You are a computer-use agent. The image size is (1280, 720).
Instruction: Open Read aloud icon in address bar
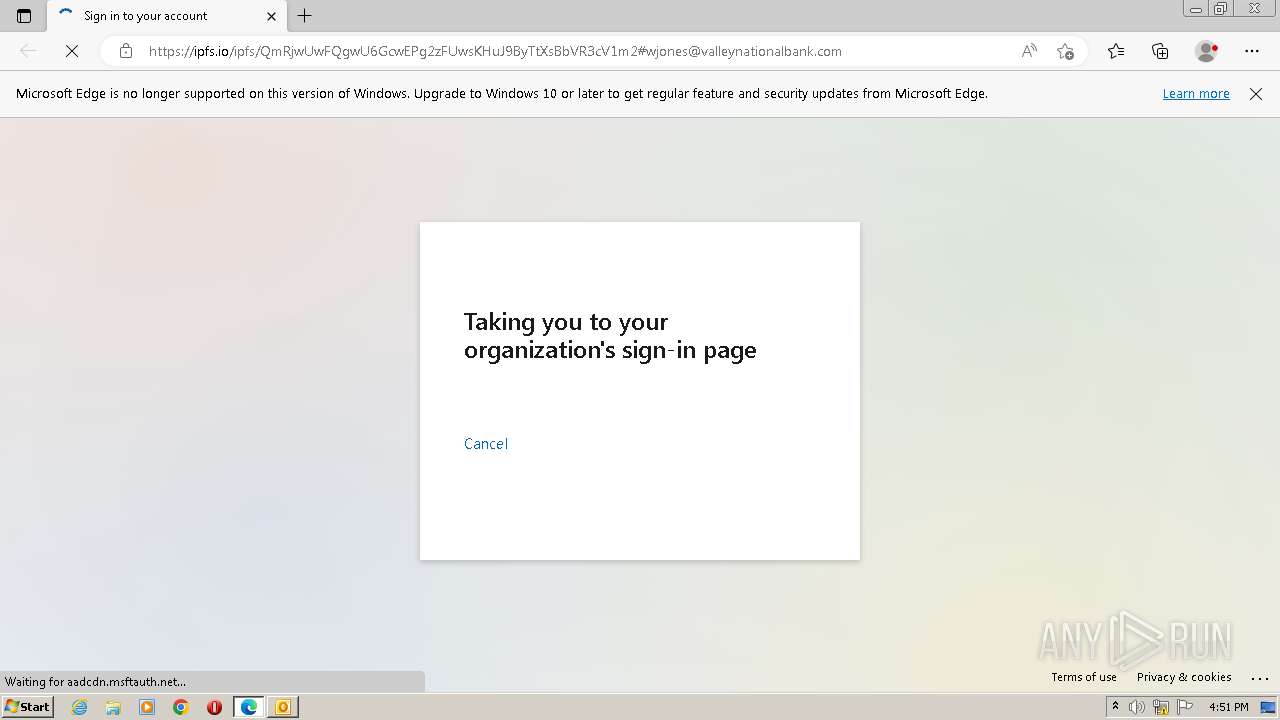[x=1029, y=51]
